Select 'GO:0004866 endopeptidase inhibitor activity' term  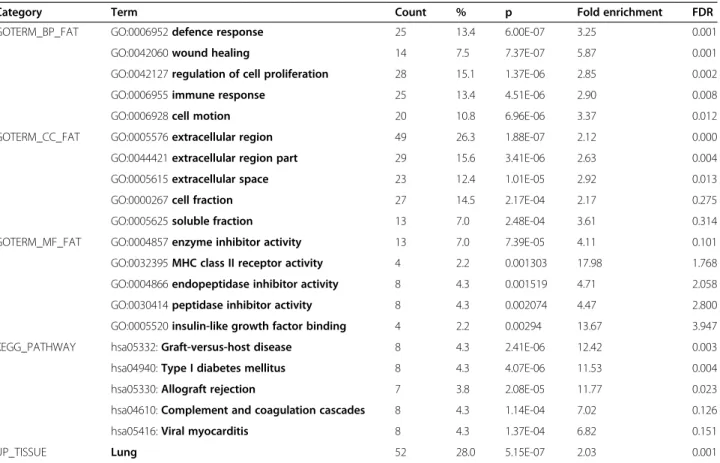coord(225,284)
